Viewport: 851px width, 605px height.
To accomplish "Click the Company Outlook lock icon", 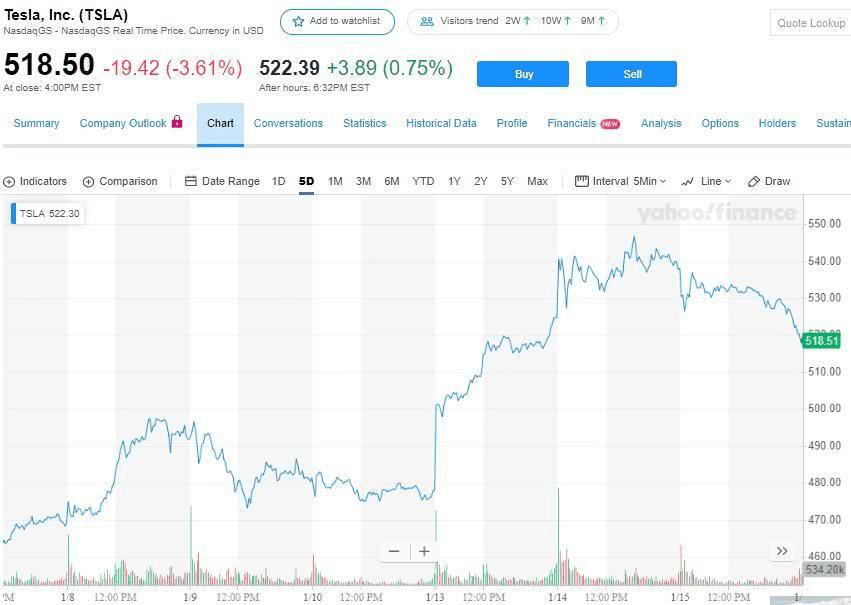I will click(x=177, y=122).
